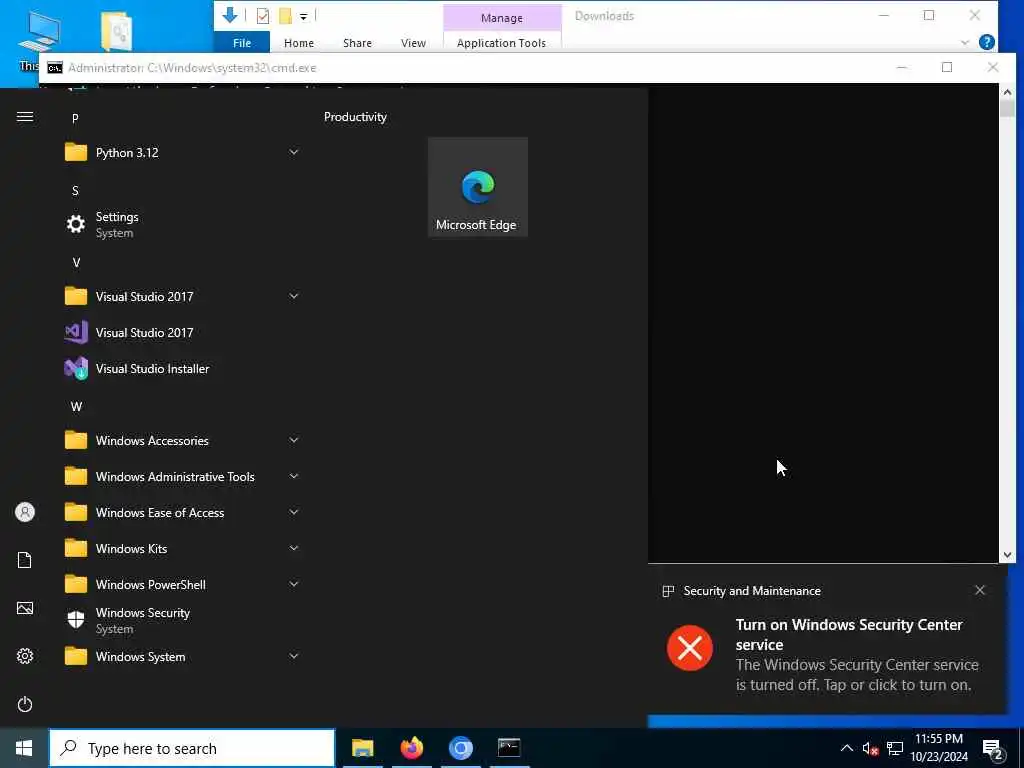The width and height of the screenshot is (1024, 768).
Task: Open Customize Quick Access Toolbar dropdown
Action: 304,17
